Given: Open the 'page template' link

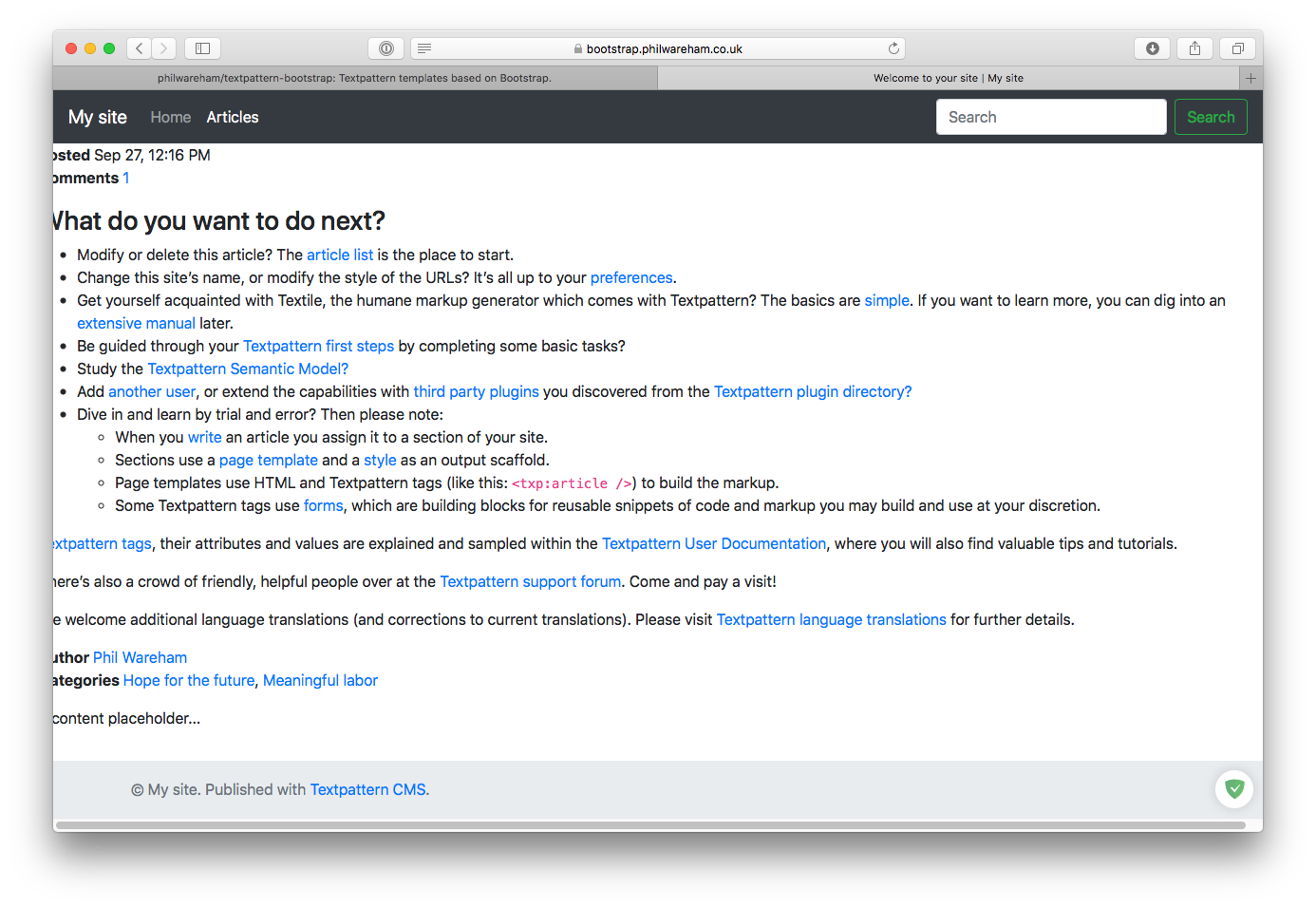Looking at the screenshot, I should [269, 460].
